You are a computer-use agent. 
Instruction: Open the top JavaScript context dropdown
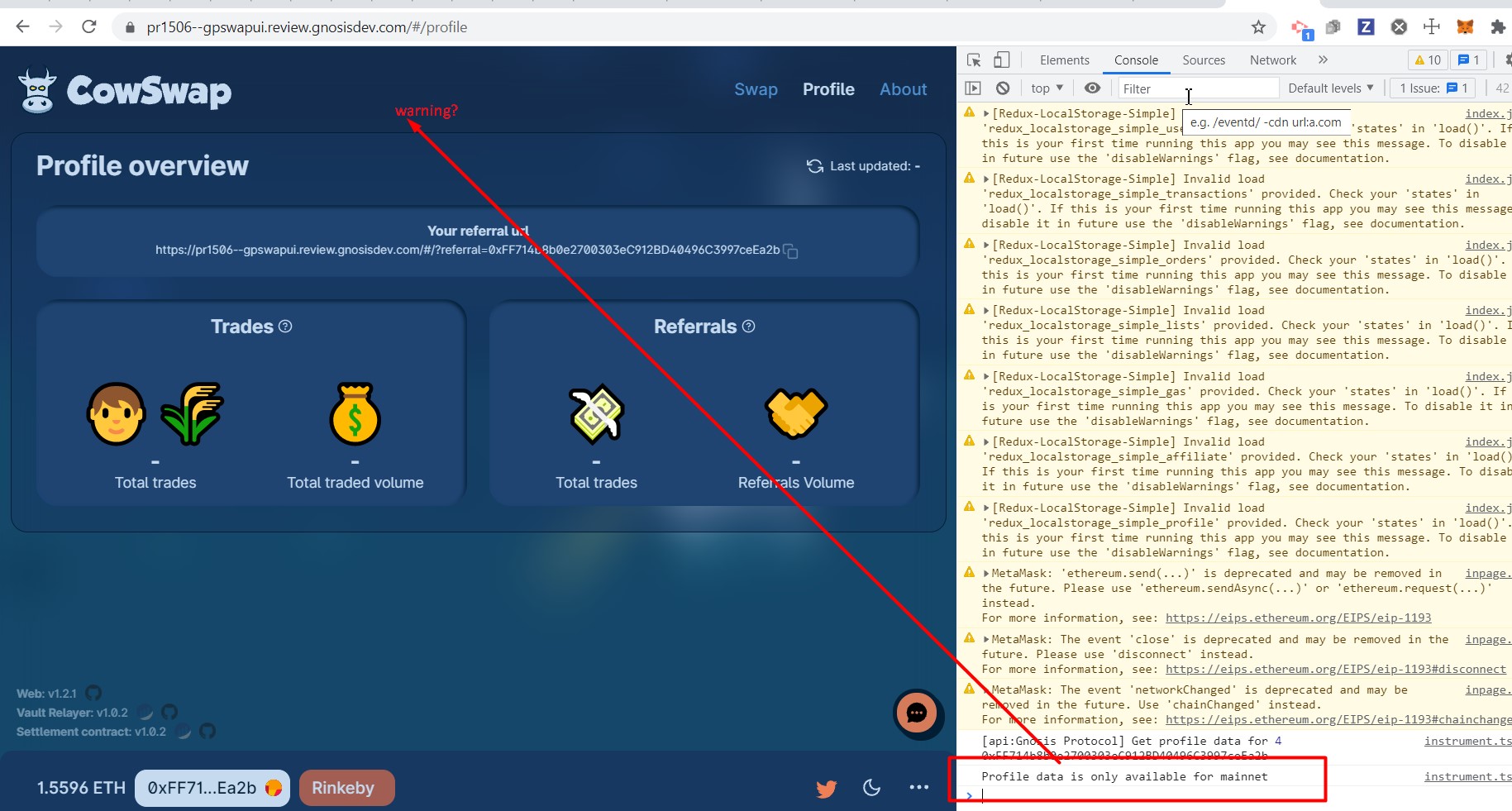pyautogui.click(x=1047, y=88)
